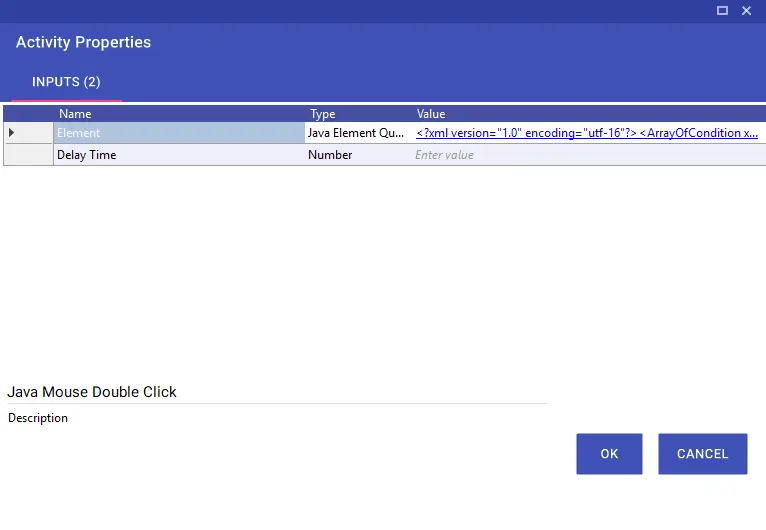This screenshot has height=530, width=766.
Task: Click the Activity Properties heading
Action: pos(84,42)
